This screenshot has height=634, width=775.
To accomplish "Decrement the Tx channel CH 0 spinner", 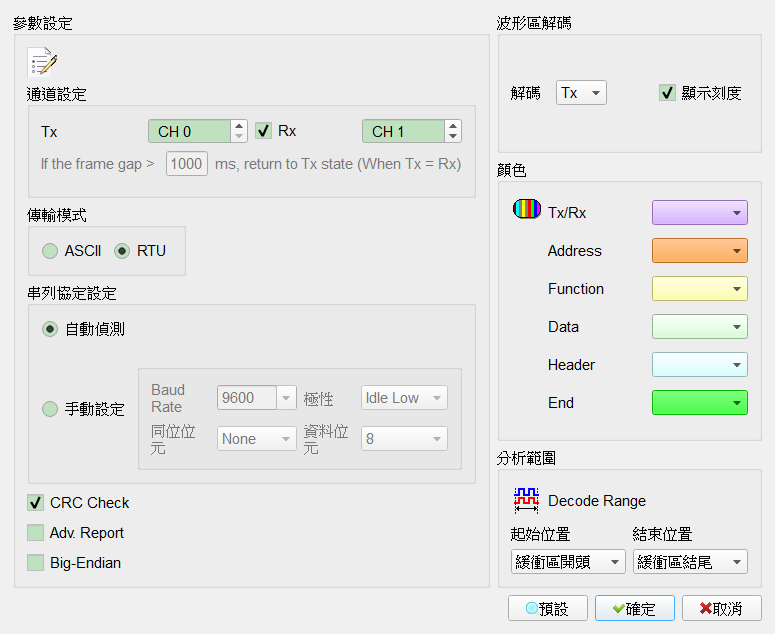I will pos(239,136).
